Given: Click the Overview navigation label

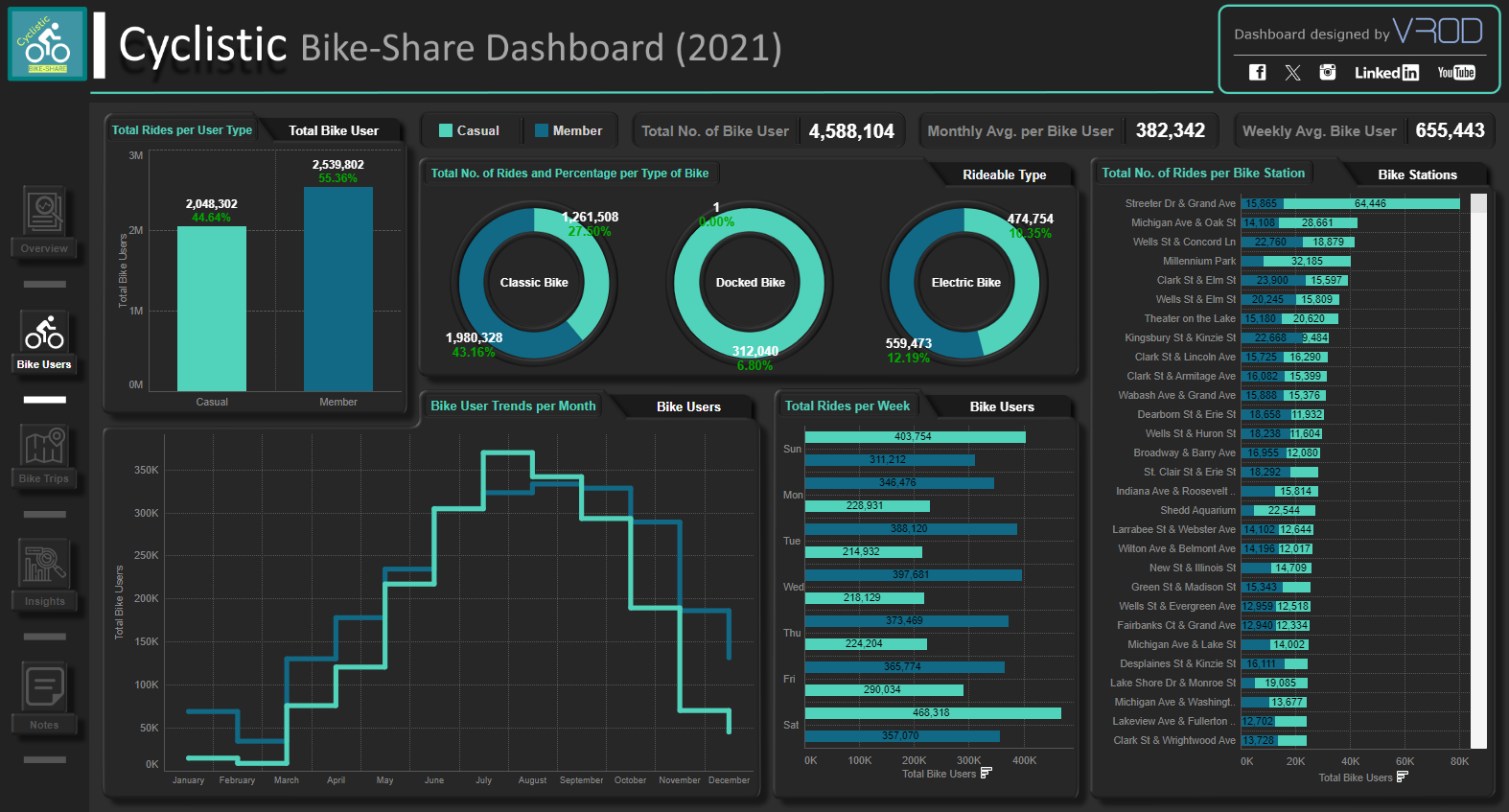Looking at the screenshot, I should 44,248.
